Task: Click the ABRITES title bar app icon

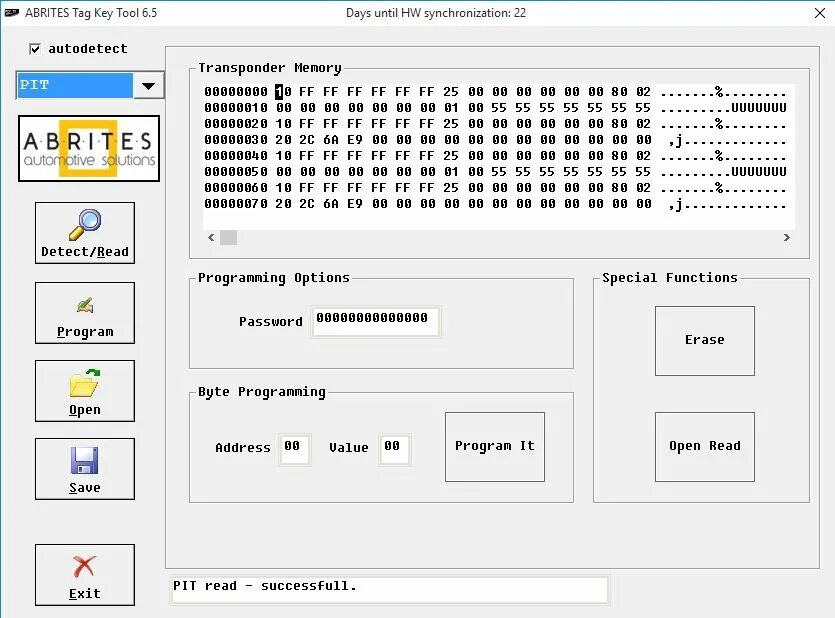Action: tap(12, 13)
